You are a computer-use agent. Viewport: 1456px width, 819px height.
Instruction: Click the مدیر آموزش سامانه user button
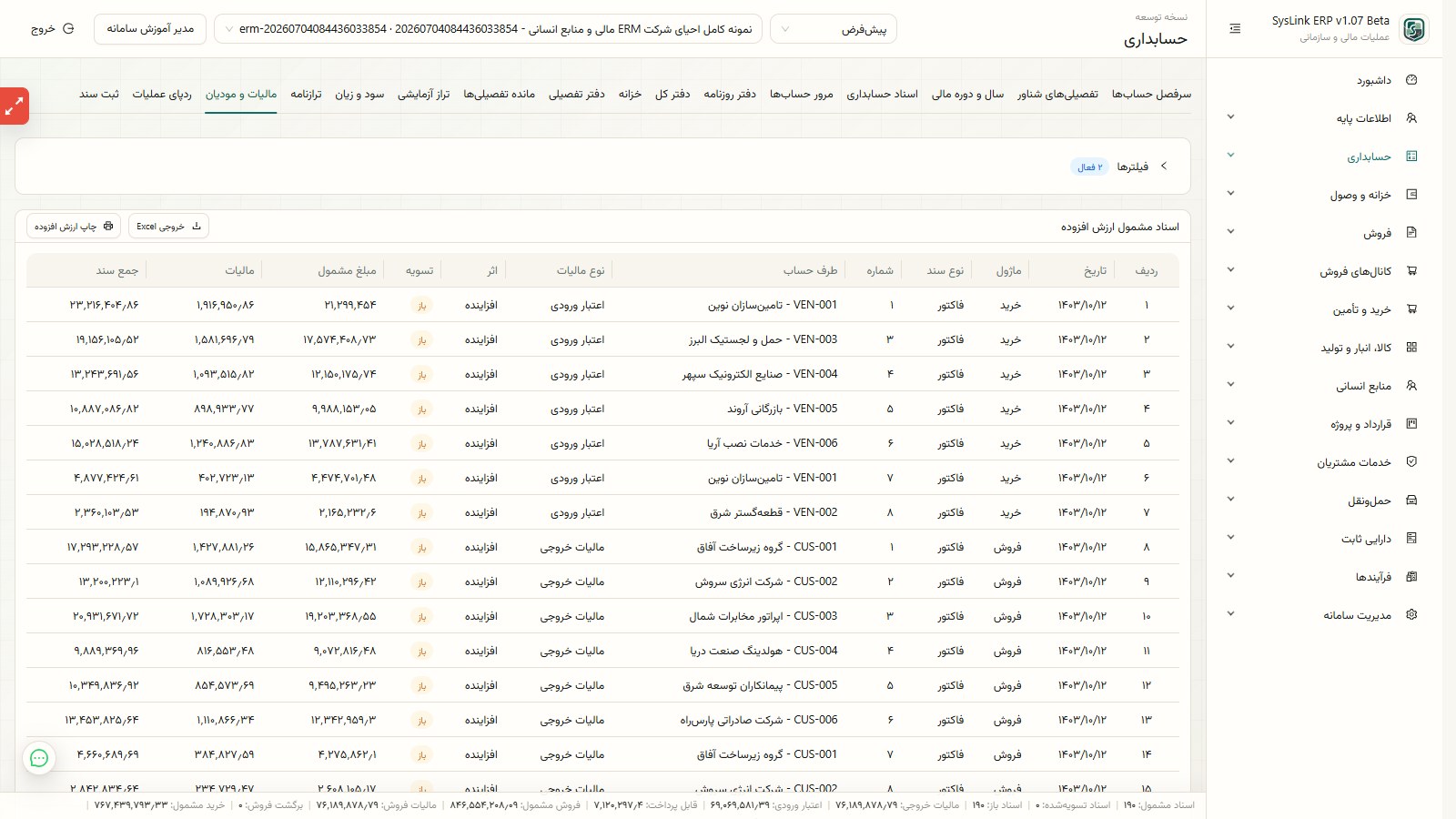(x=150, y=29)
